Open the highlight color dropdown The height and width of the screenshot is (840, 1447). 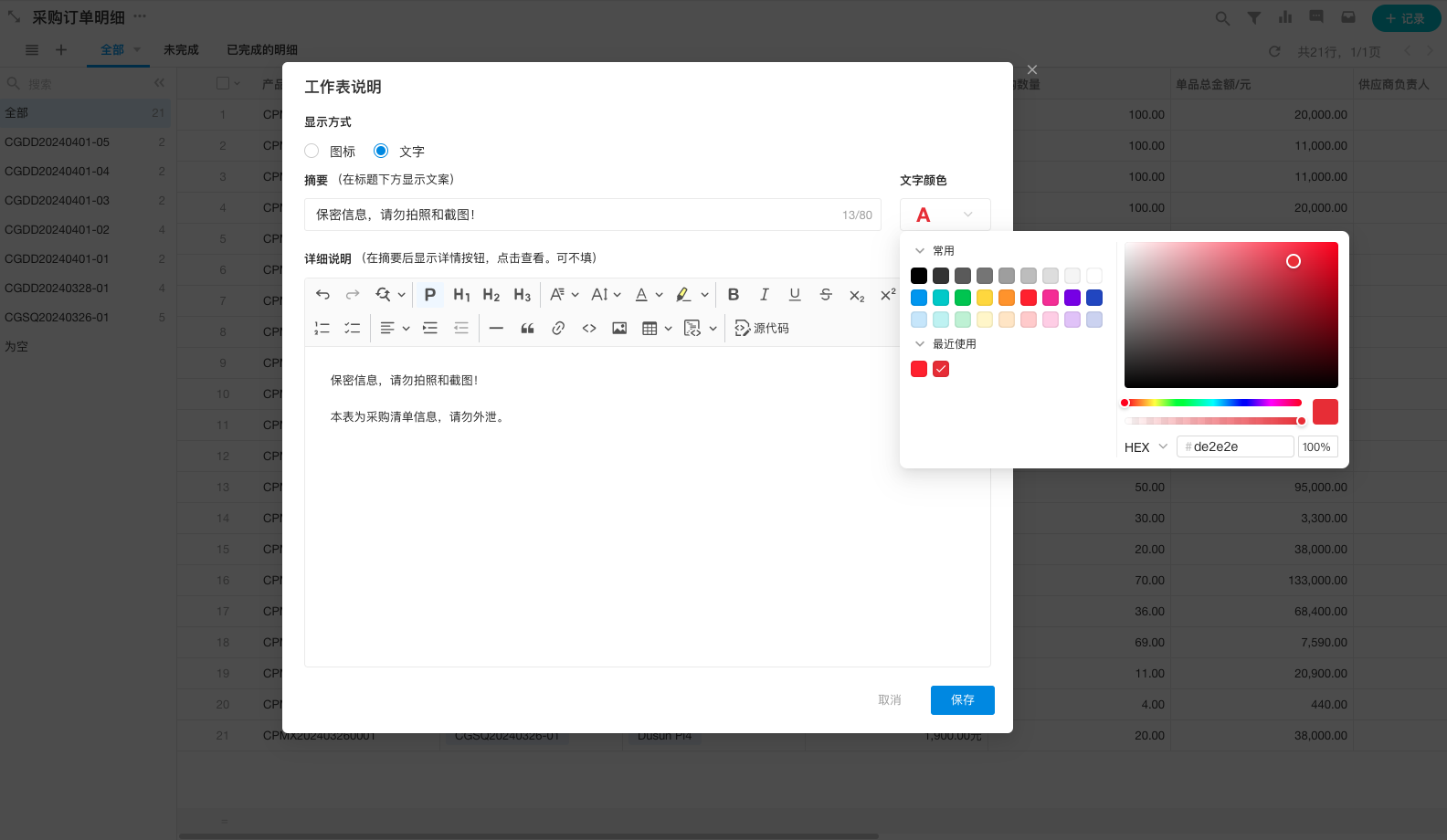click(x=692, y=295)
